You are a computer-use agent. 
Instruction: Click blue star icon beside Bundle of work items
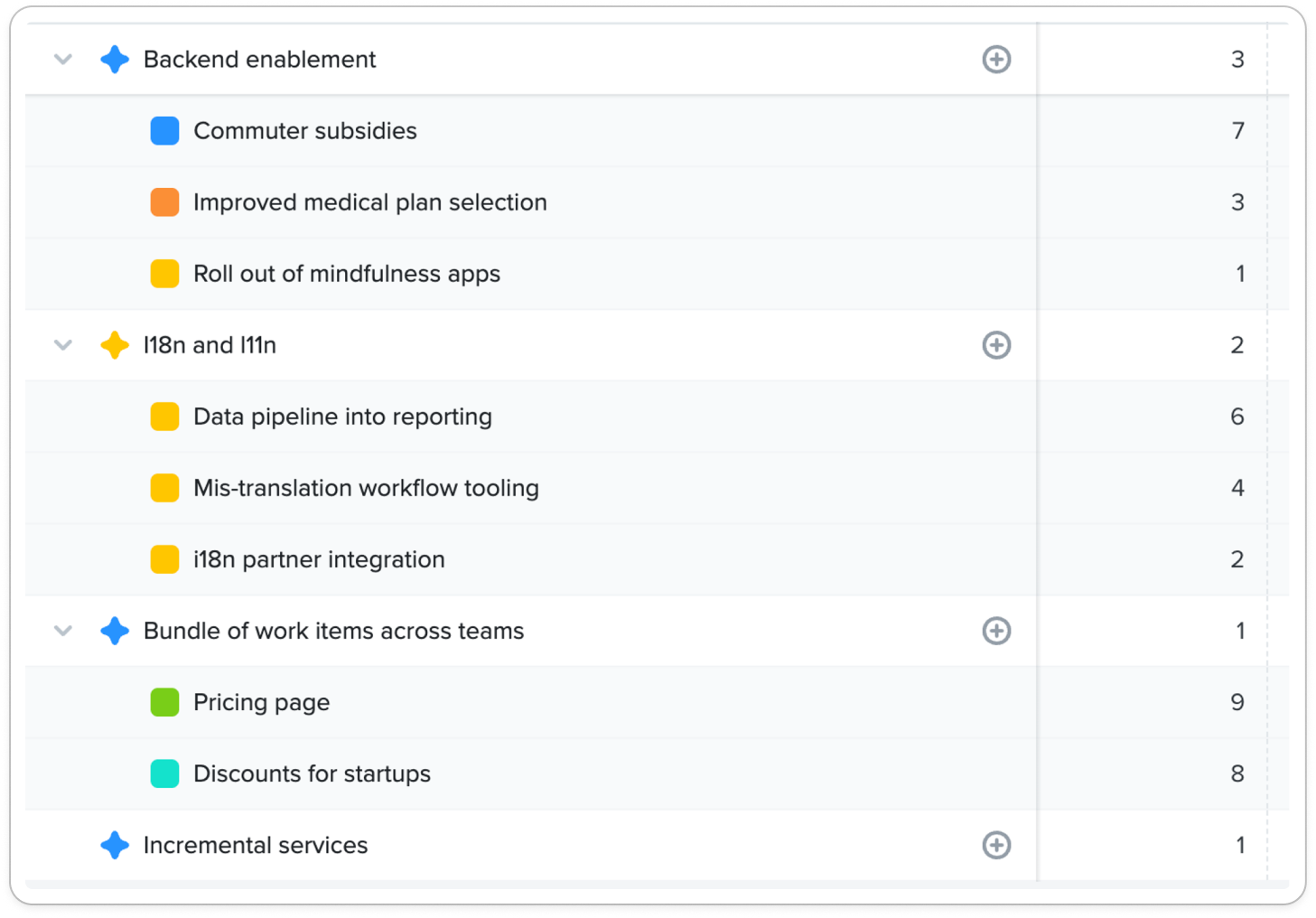pyautogui.click(x=115, y=631)
